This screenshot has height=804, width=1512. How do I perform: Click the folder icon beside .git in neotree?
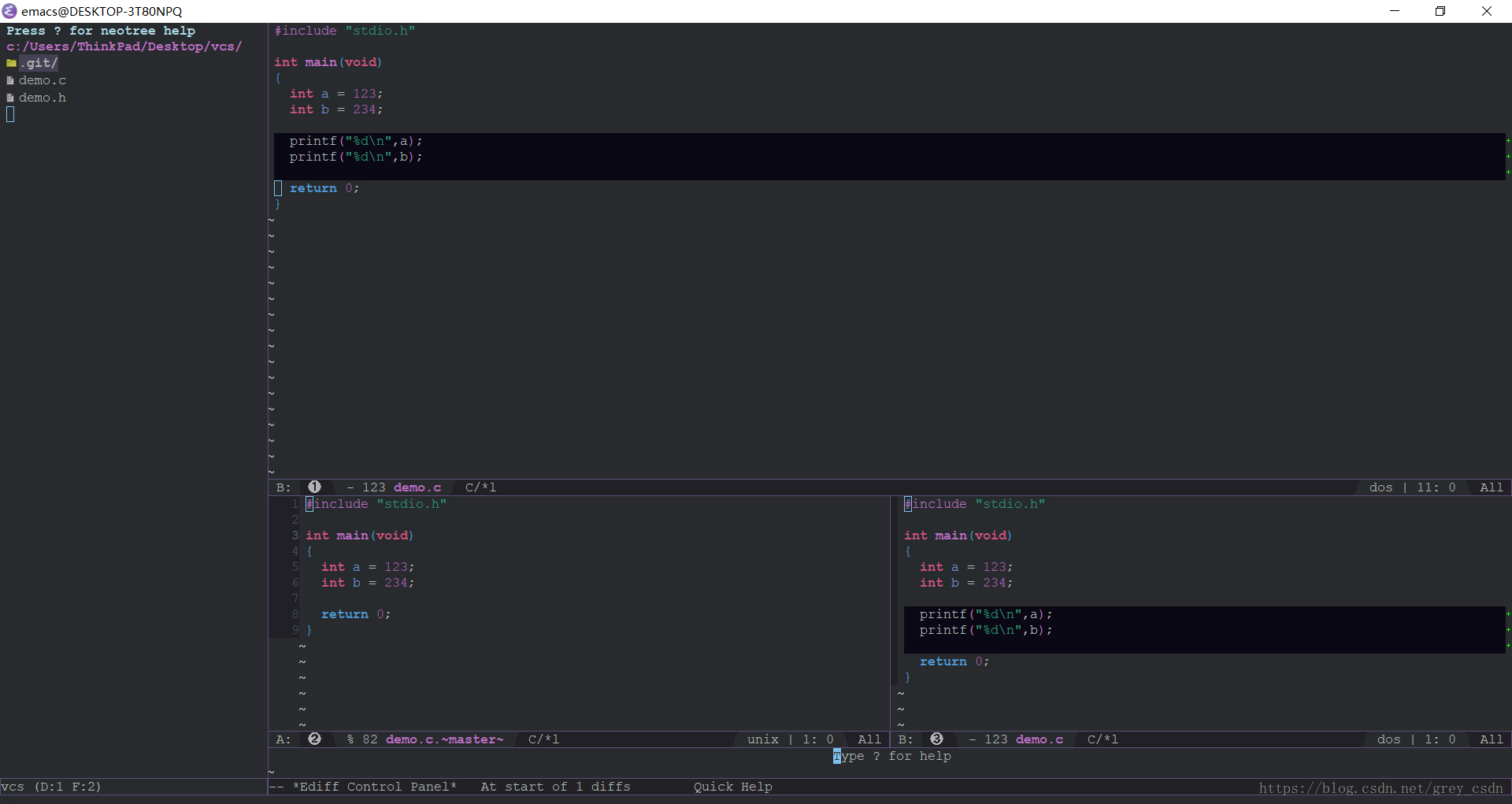tap(12, 62)
